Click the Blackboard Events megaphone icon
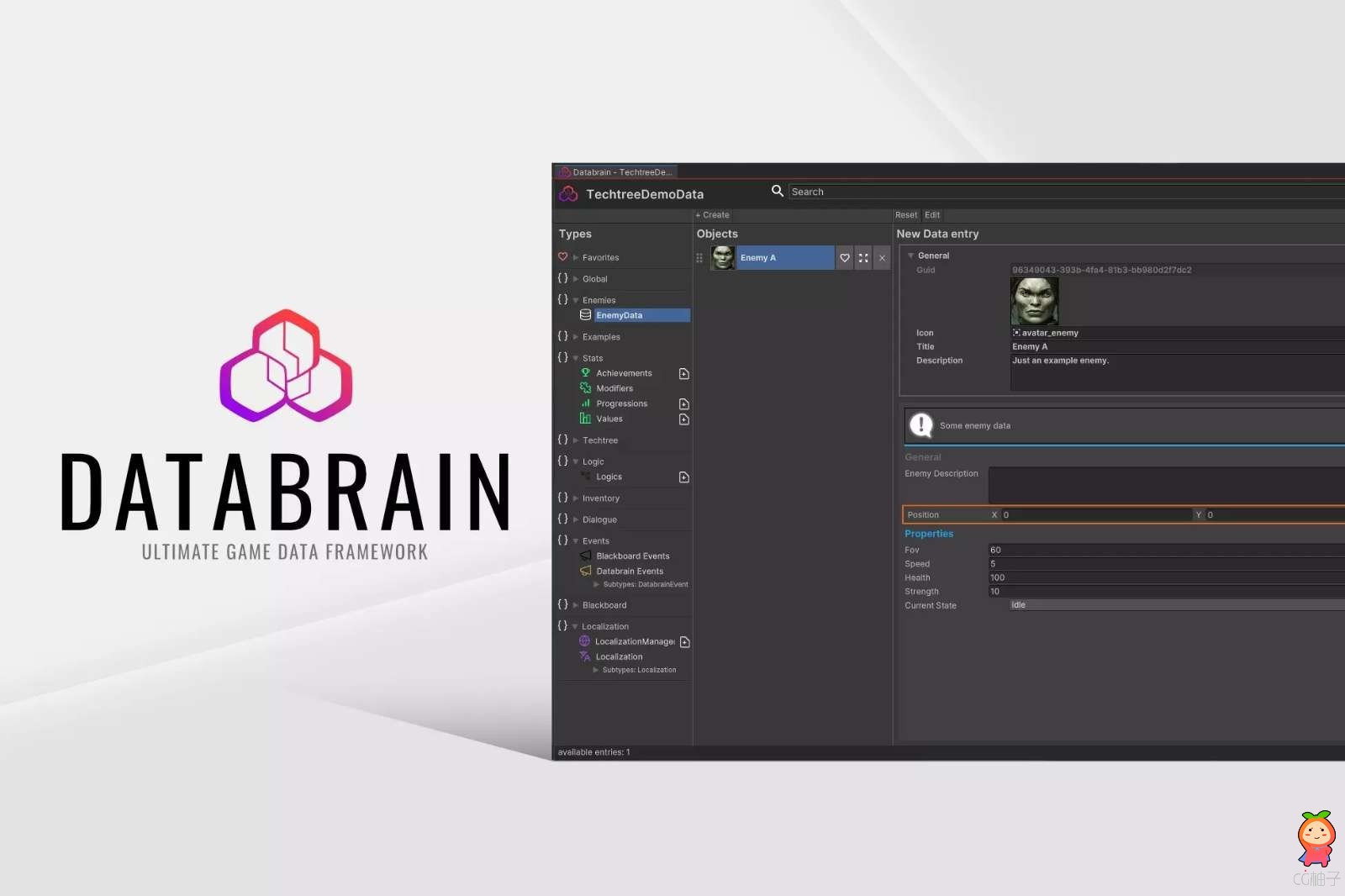The height and width of the screenshot is (896, 1345). click(x=585, y=556)
